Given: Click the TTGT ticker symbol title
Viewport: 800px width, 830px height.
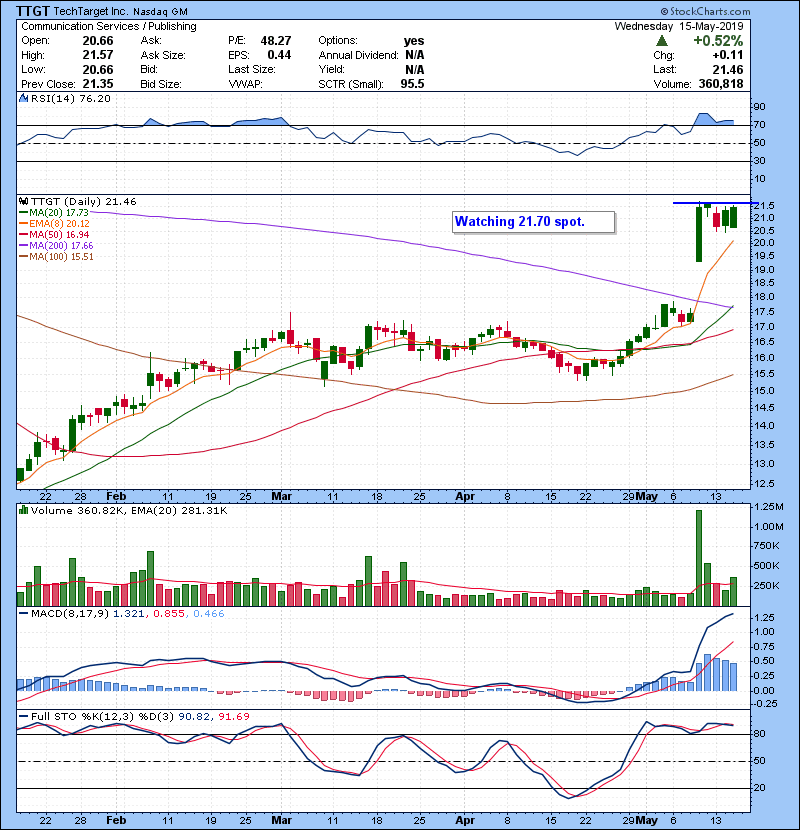Looking at the screenshot, I should (x=40, y=10).
